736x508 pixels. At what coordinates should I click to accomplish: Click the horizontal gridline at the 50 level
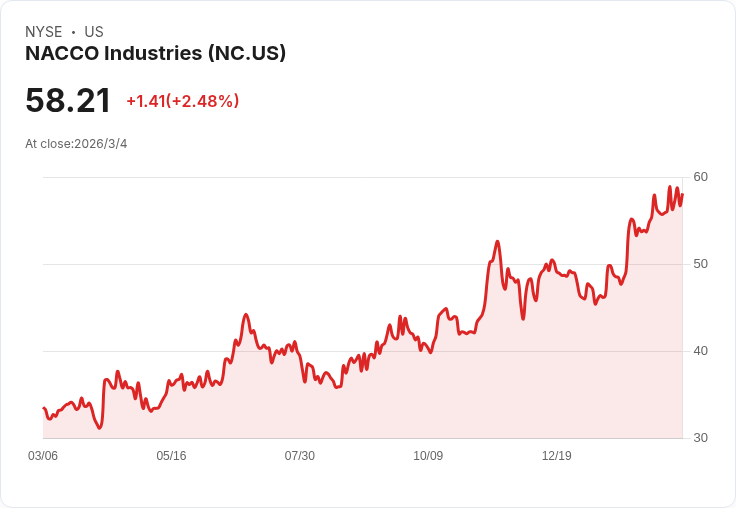[300, 265]
